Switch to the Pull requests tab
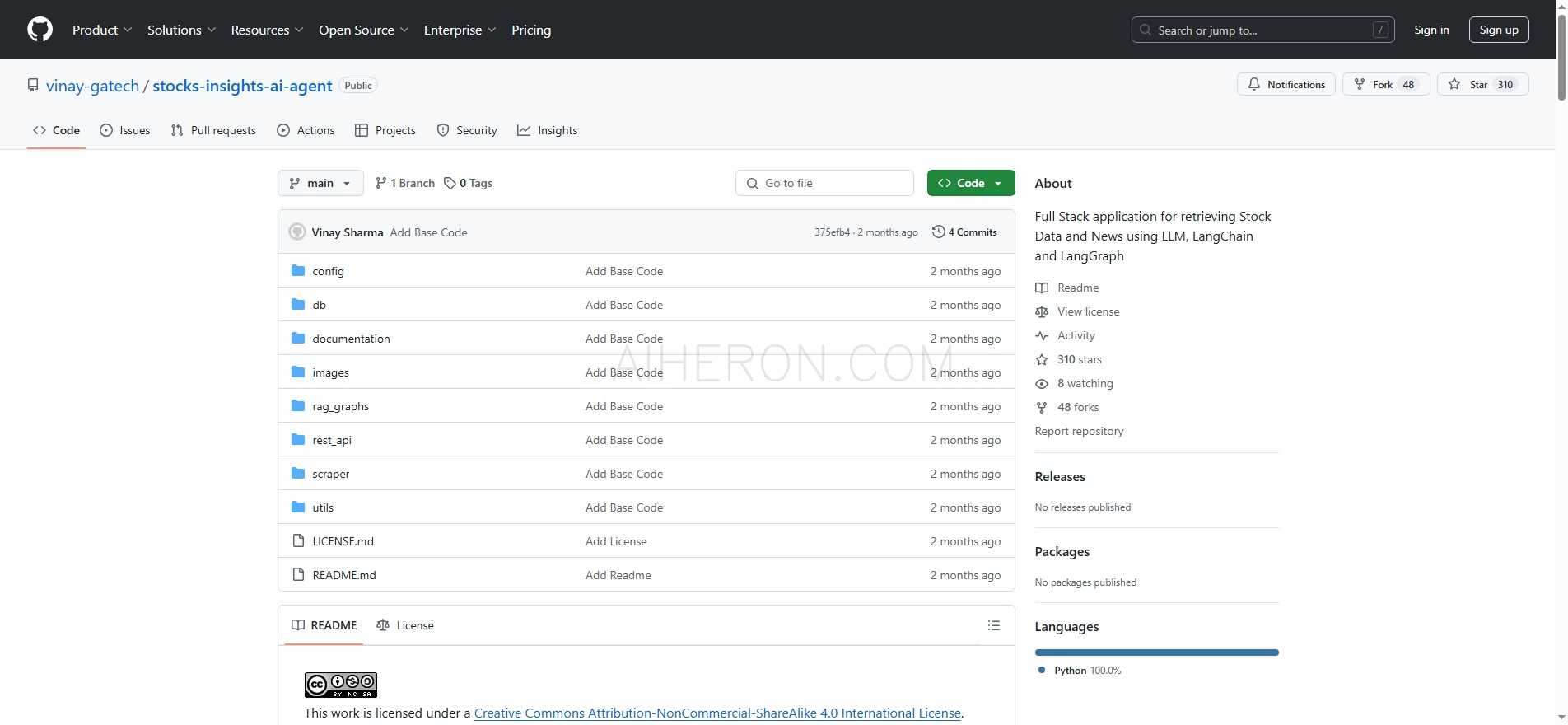 click(213, 130)
